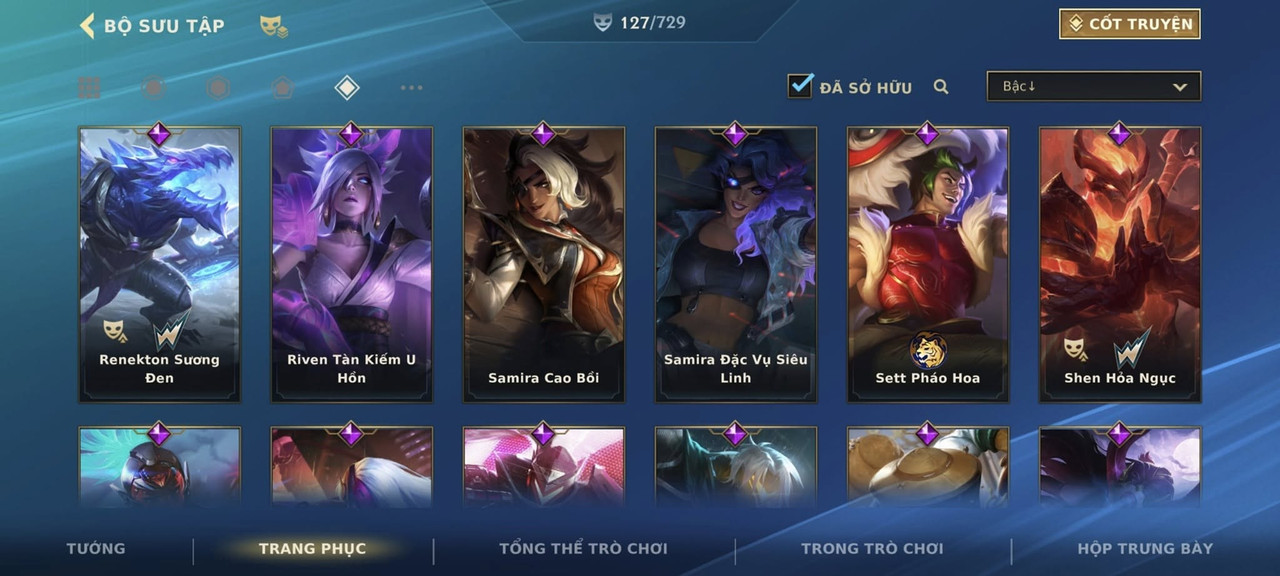The image size is (1280, 576).
Task: Switch to the Tướng tab
Action: pyautogui.click(x=96, y=548)
